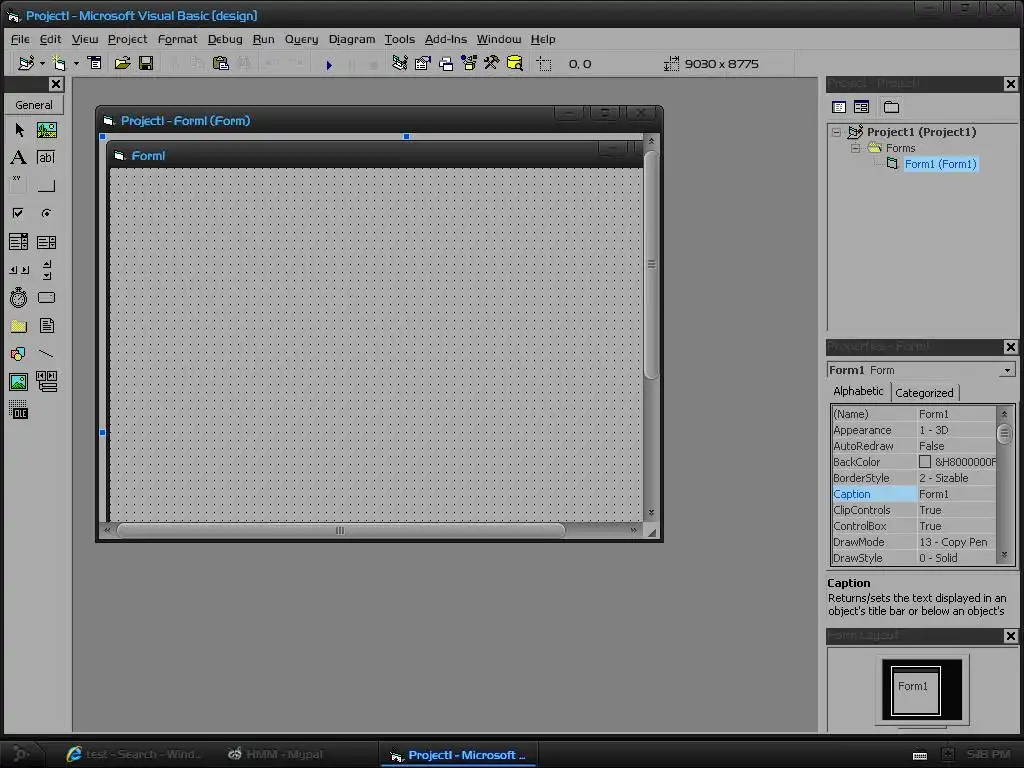Open the Menu Editor from toolbar

[95, 63]
